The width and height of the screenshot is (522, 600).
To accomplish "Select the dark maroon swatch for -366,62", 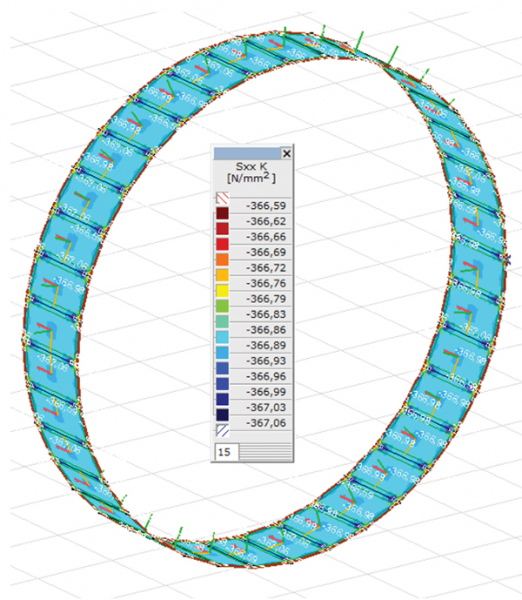I will point(222,213).
